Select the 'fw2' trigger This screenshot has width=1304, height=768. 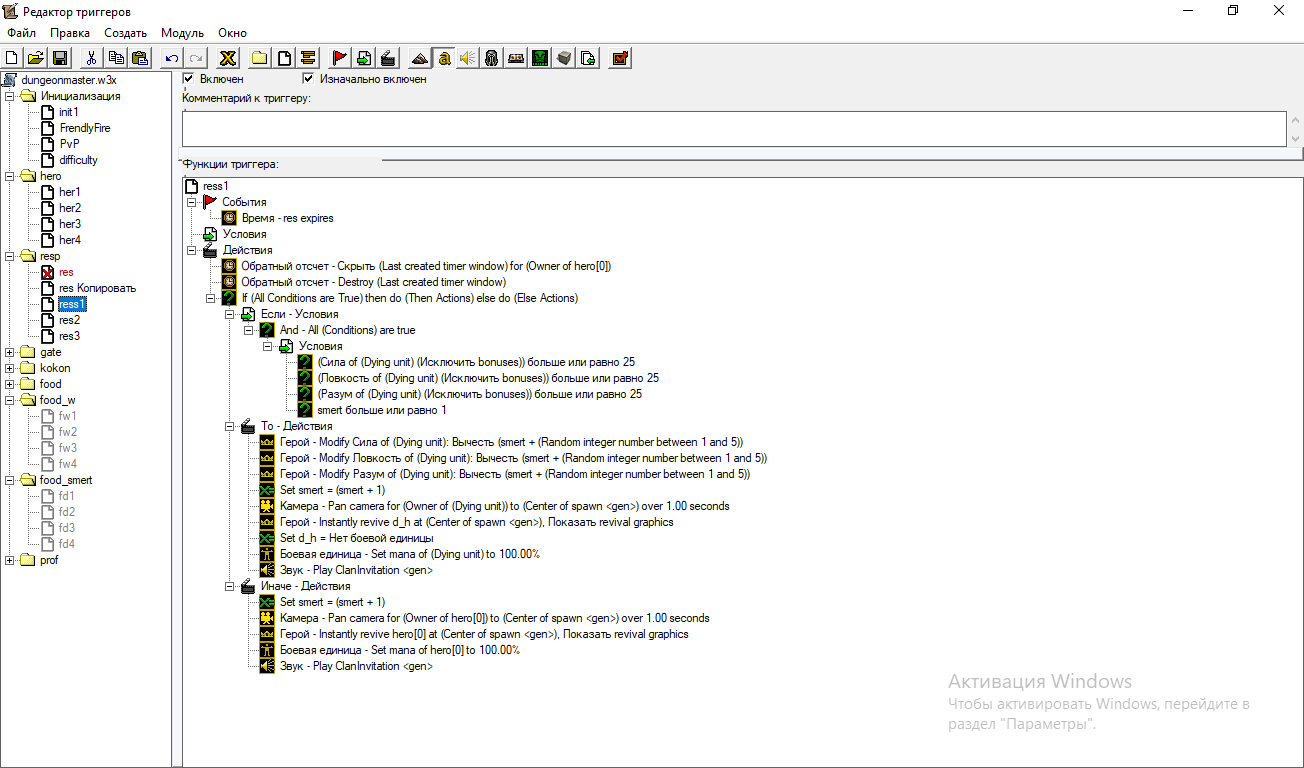tap(67, 432)
